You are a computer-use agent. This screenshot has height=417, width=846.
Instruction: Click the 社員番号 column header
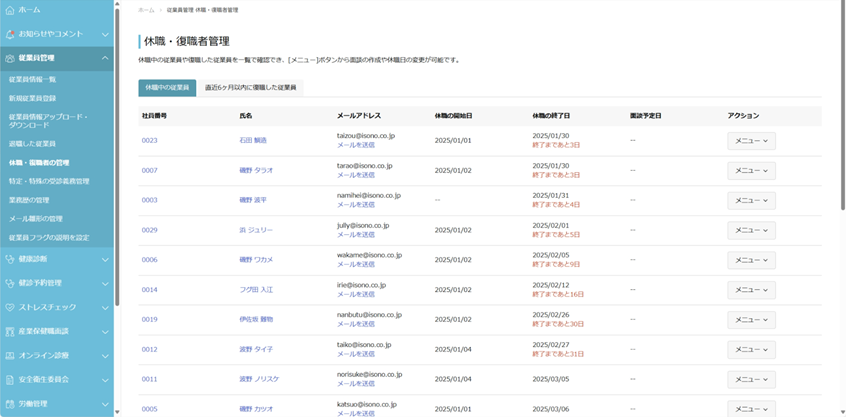pyautogui.click(x=154, y=116)
